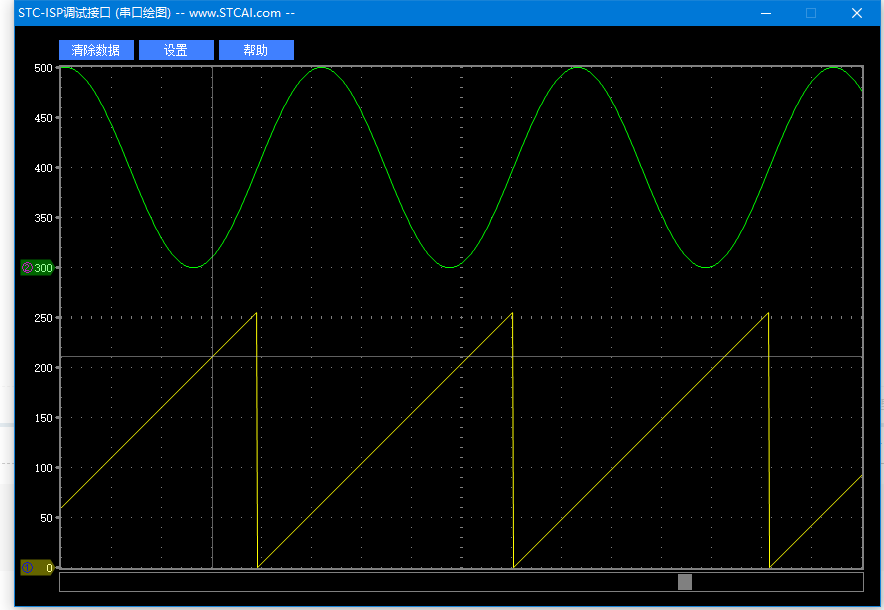Close the STC-ISP serial plot window
This screenshot has height=610, width=884.
856,13
